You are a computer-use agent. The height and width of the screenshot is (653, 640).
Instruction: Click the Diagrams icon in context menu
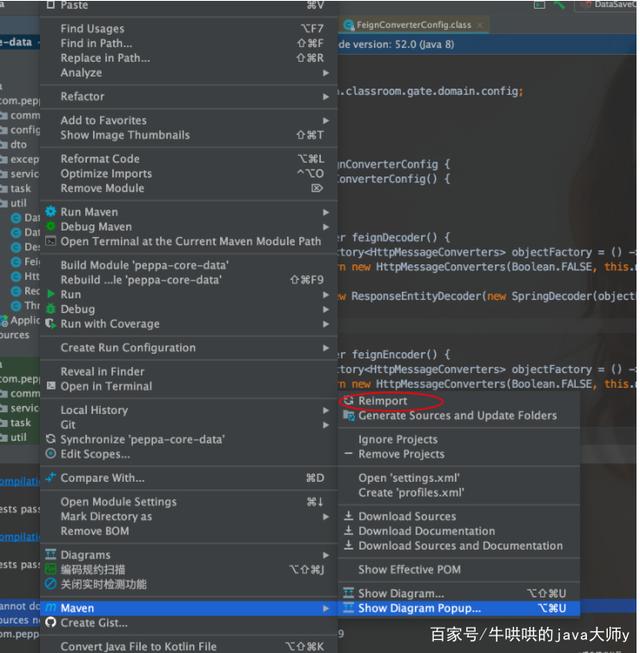[x=50, y=554]
